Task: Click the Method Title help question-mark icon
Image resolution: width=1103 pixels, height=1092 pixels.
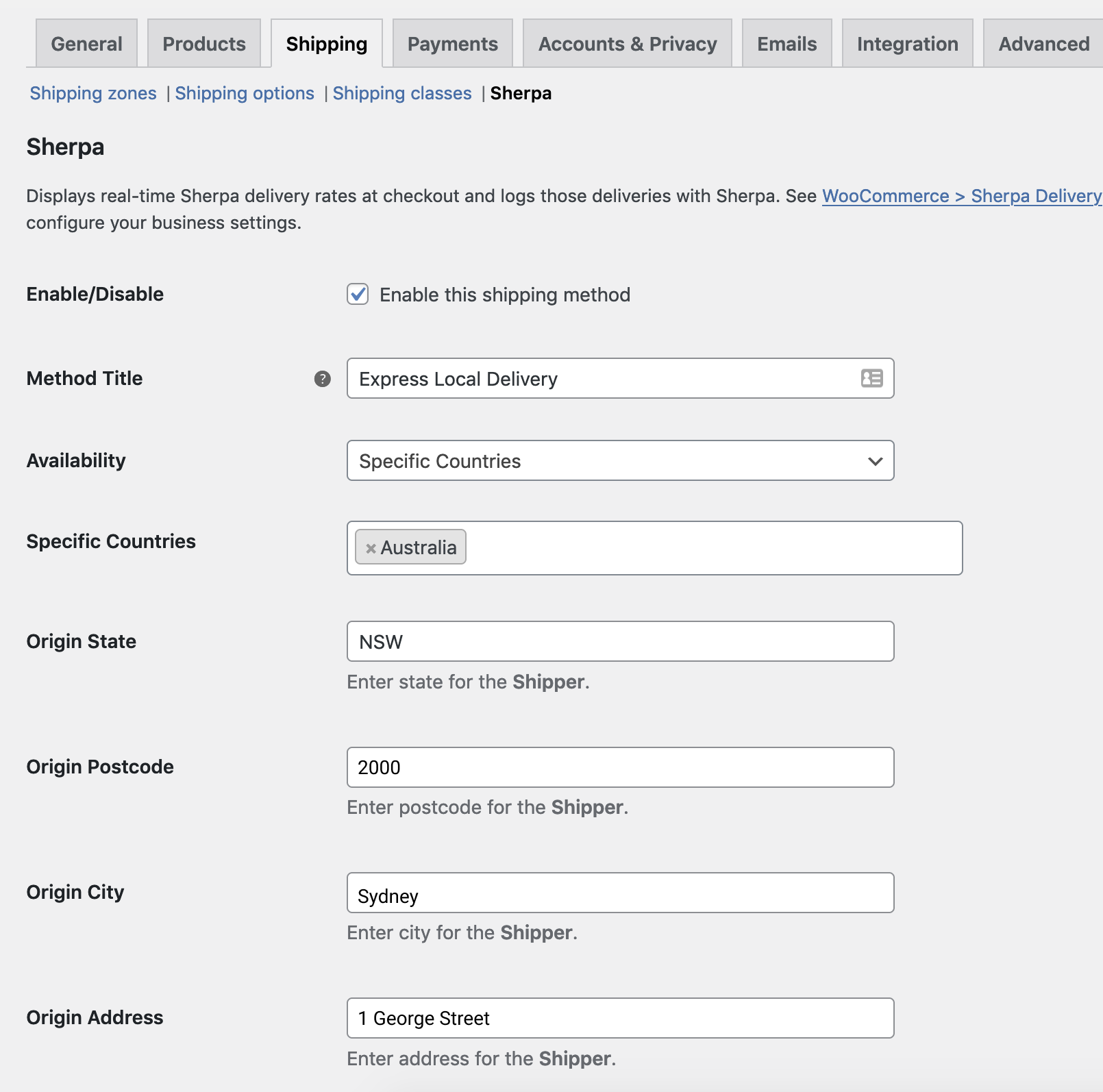Action: (322, 379)
